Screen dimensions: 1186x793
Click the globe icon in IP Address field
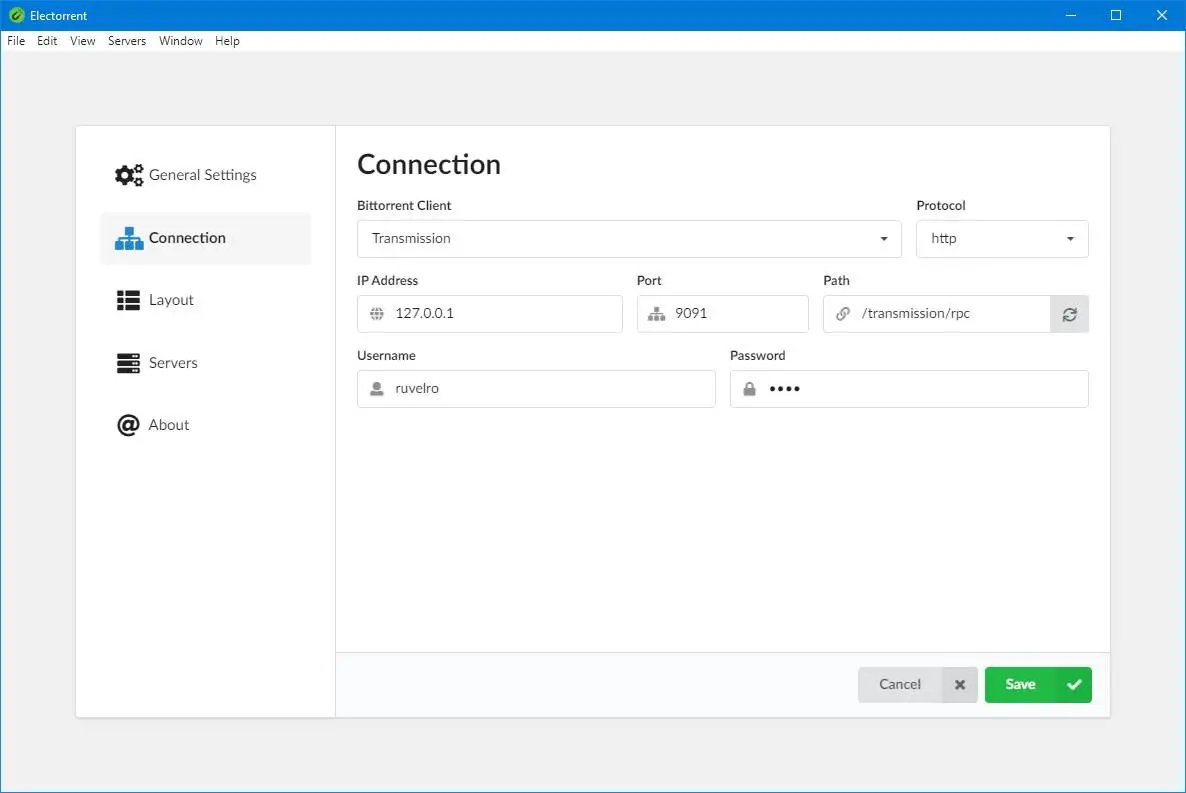coord(377,313)
